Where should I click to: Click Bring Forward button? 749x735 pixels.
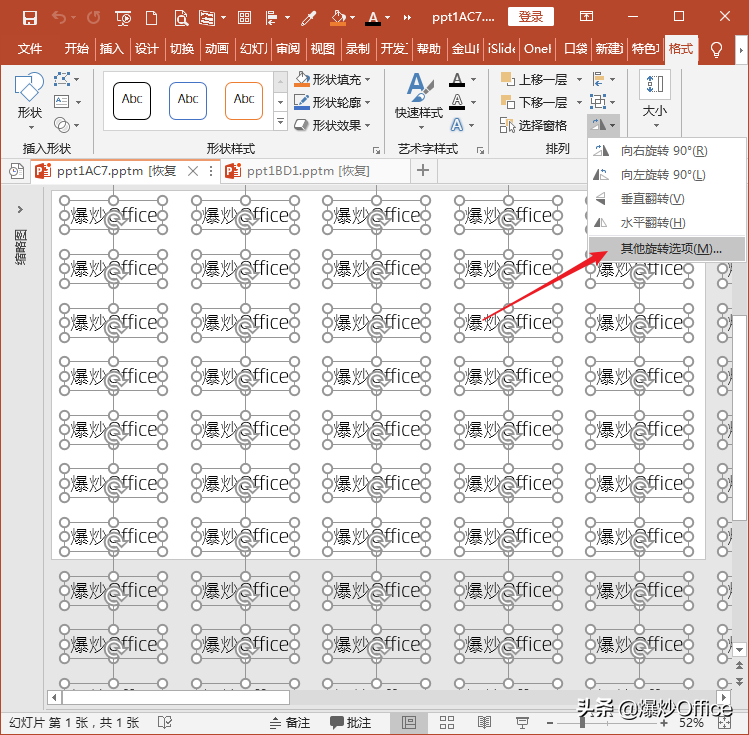coord(534,79)
